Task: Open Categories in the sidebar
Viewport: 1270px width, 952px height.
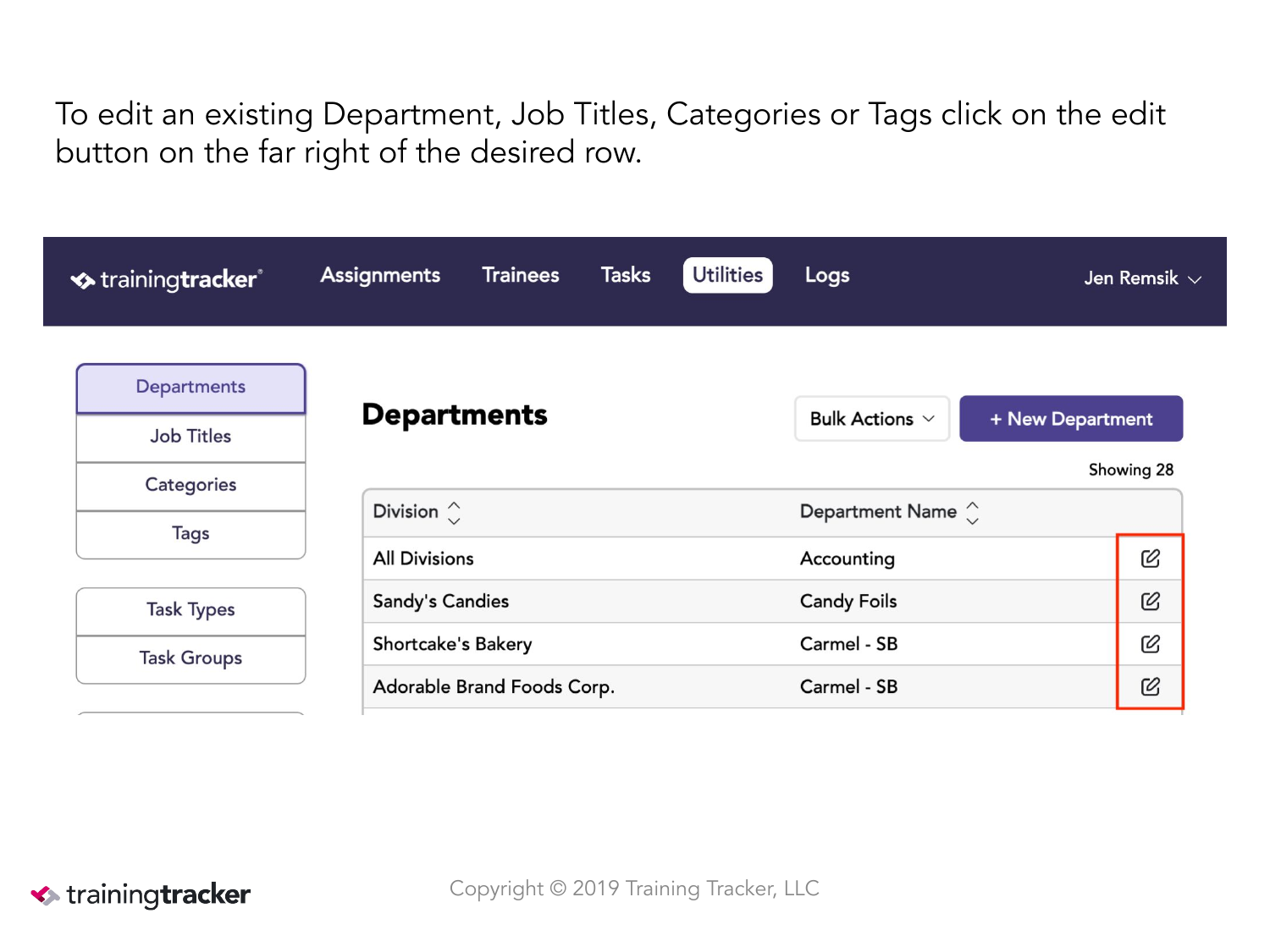Action: (190, 486)
